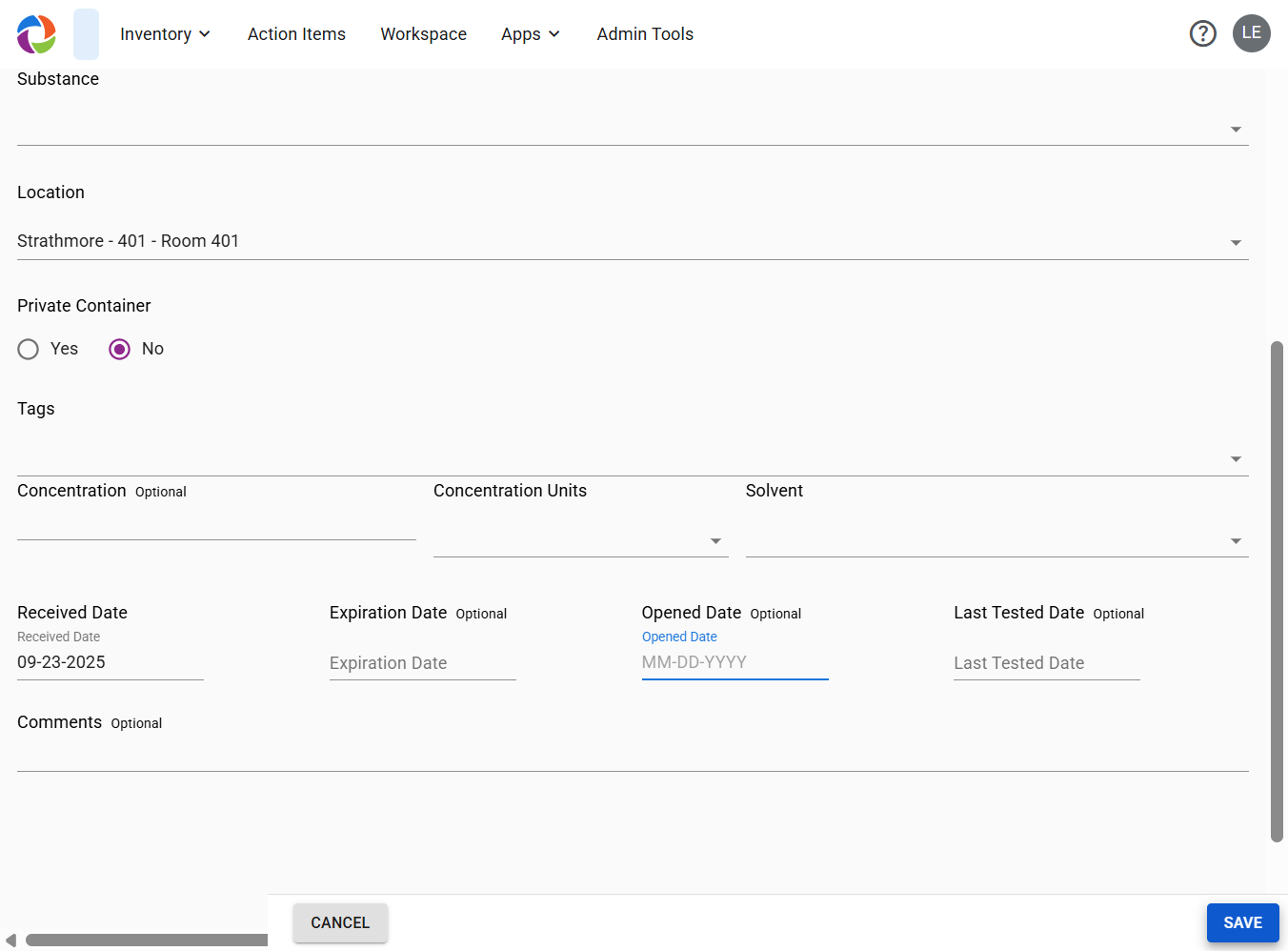Image resolution: width=1288 pixels, height=951 pixels.
Task: Set the Last Tested Date field
Action: pyautogui.click(x=1047, y=662)
